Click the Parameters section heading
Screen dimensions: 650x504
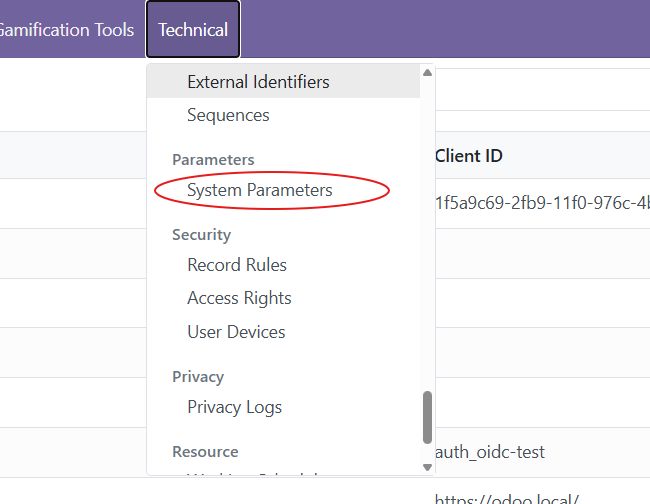tap(213, 160)
